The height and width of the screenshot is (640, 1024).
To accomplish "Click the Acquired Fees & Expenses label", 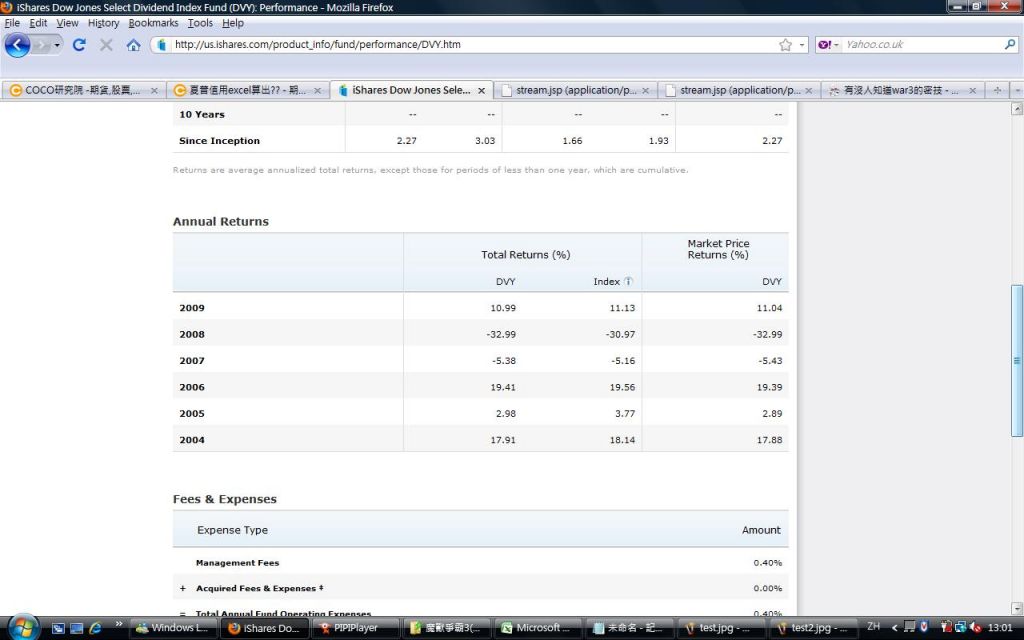I will click(x=259, y=588).
